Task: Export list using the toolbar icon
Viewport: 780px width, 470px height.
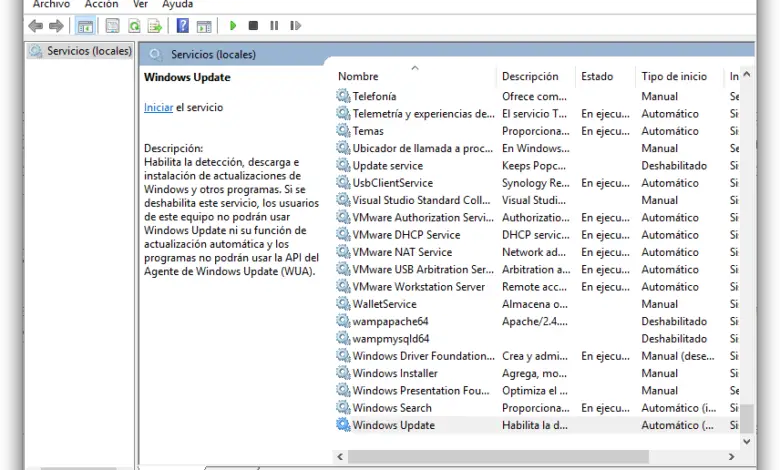Action: (x=155, y=26)
